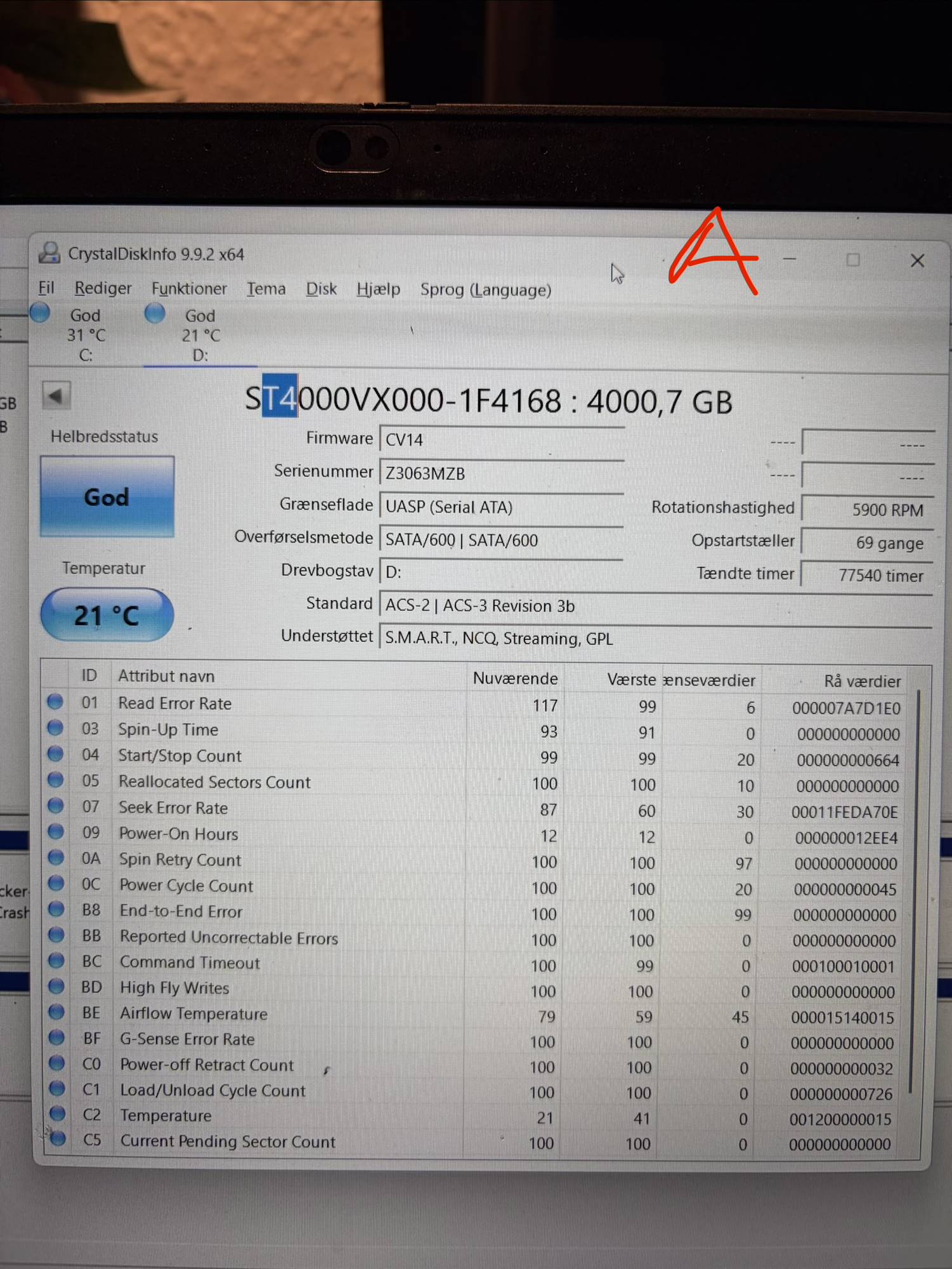Image resolution: width=952 pixels, height=1269 pixels.
Task: Click the disk model title ST4000VX000-1F4168
Action: pos(488,400)
